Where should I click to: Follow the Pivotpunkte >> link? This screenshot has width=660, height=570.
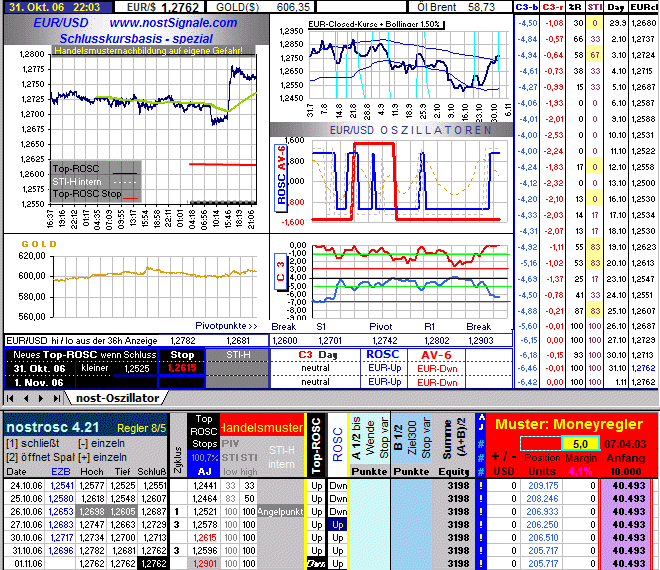tap(226, 326)
